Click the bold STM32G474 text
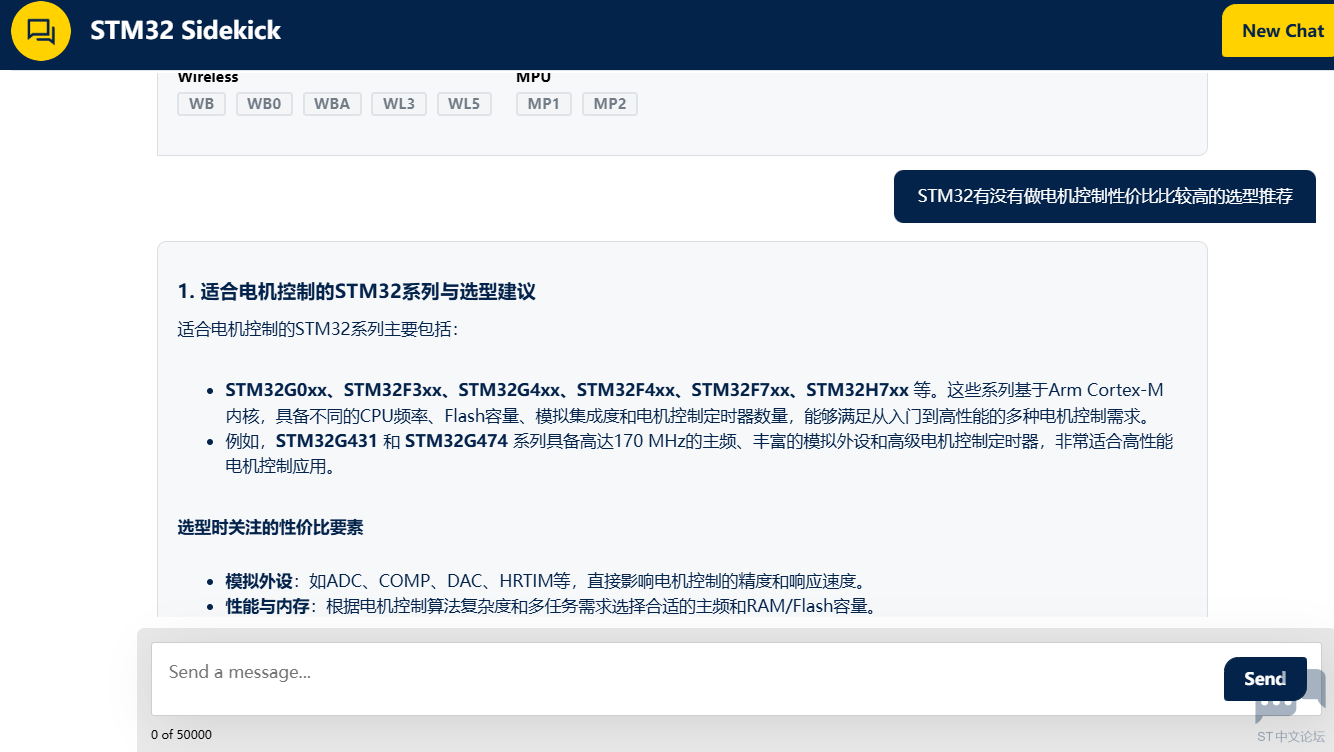The height and width of the screenshot is (752, 1334). coord(456,441)
